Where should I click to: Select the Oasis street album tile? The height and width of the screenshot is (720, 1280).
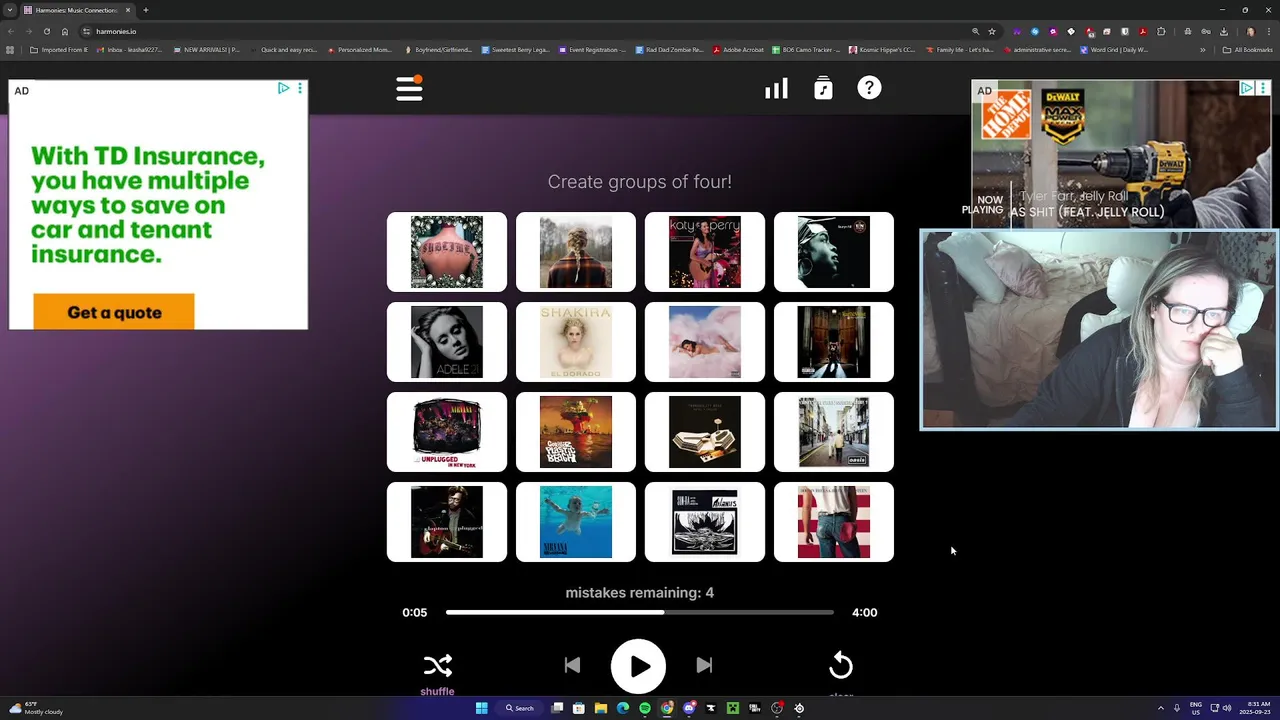(834, 432)
